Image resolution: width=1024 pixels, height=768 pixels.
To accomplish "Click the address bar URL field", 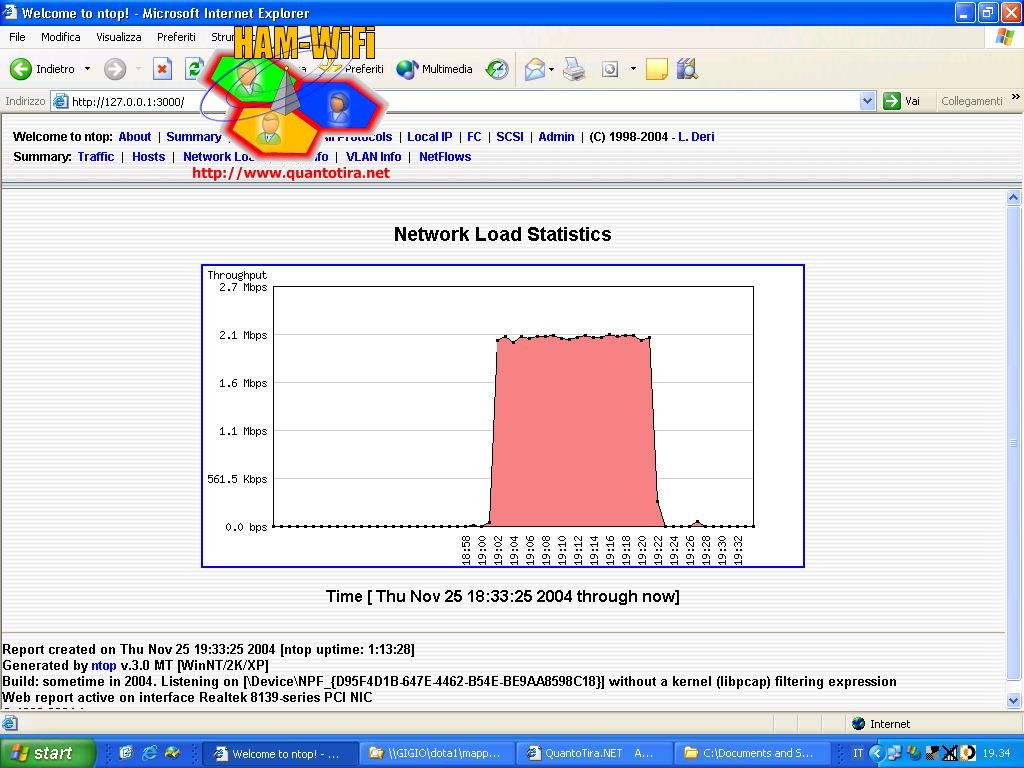I will [x=464, y=101].
